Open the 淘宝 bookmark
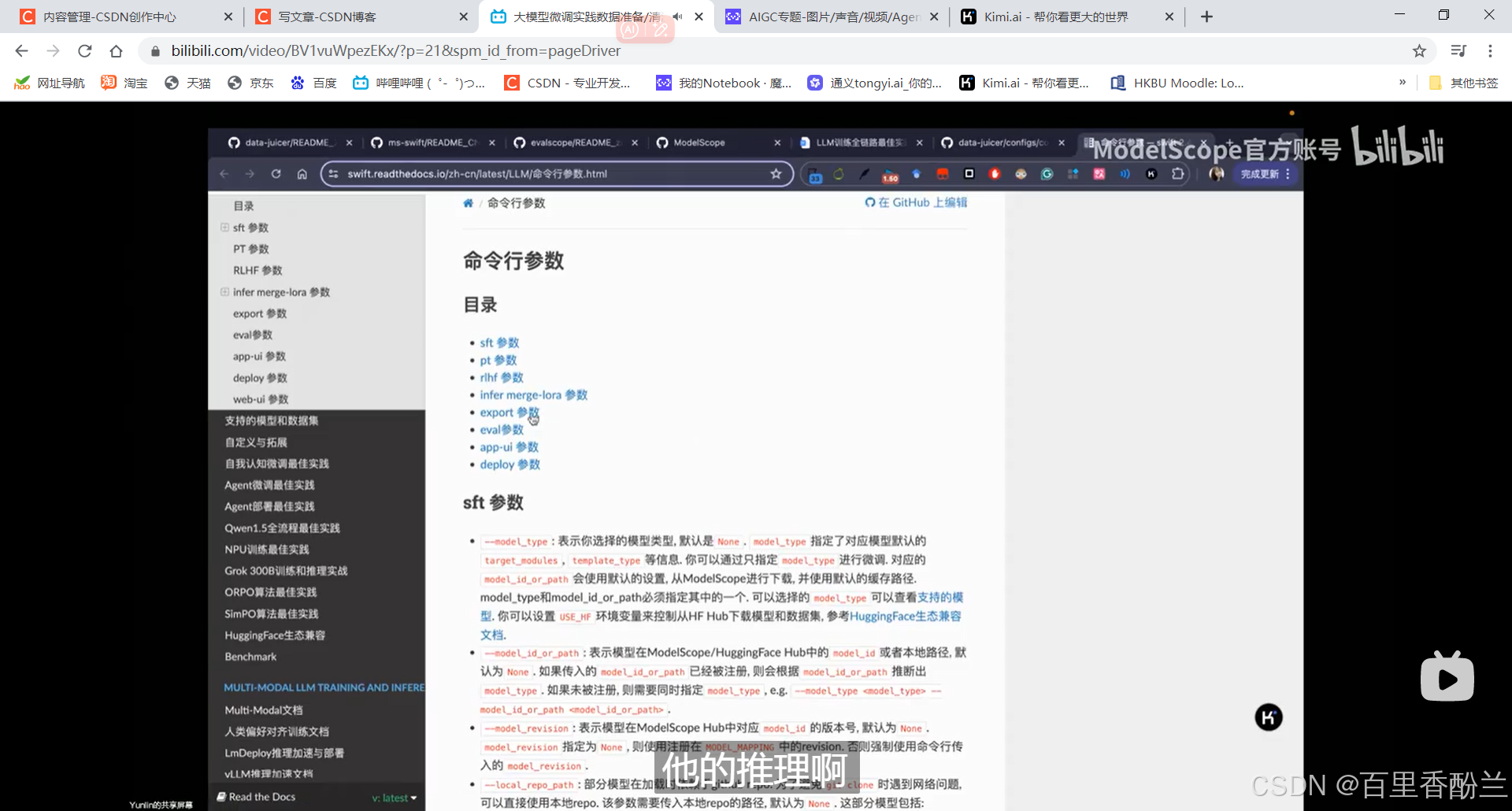 pos(124,83)
